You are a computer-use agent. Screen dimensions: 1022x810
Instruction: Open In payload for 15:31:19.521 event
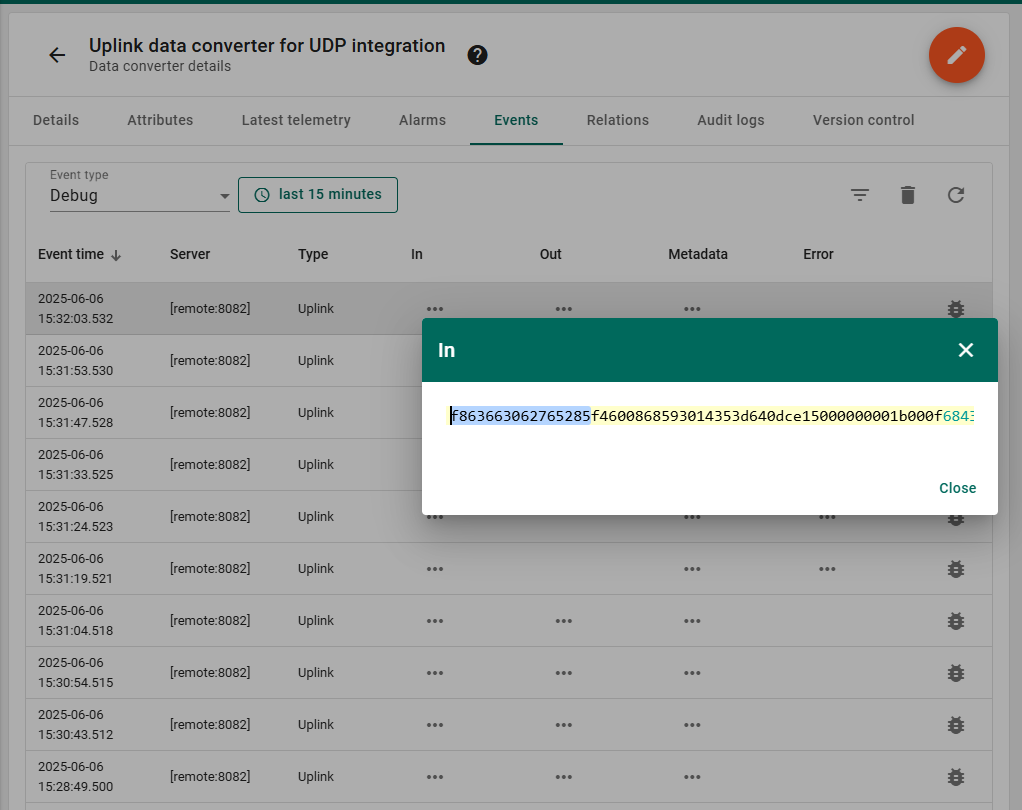pos(435,569)
